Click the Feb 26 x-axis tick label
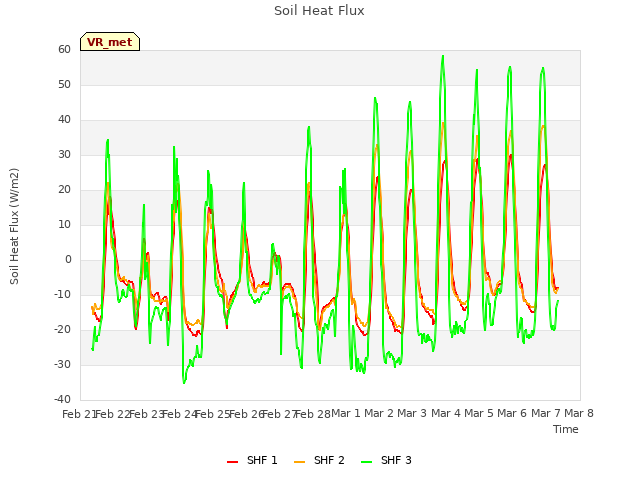Screen dimensions: 640x480 tap(246, 414)
